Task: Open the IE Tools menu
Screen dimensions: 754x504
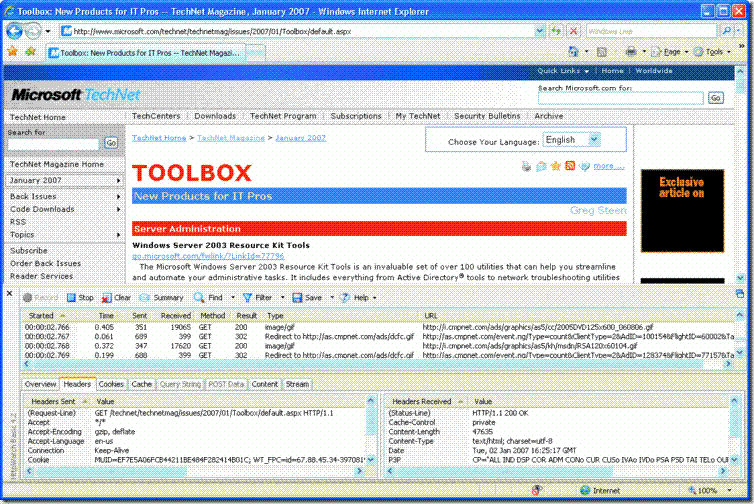Action: point(712,52)
